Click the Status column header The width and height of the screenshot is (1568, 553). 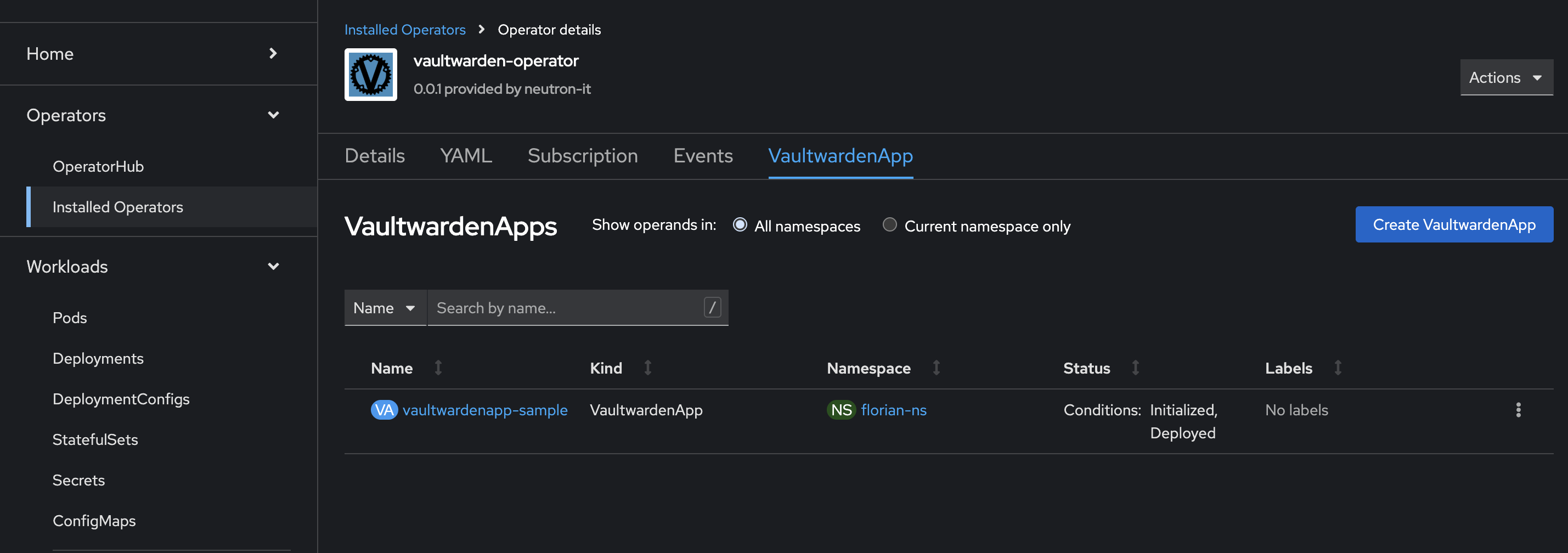point(1086,368)
